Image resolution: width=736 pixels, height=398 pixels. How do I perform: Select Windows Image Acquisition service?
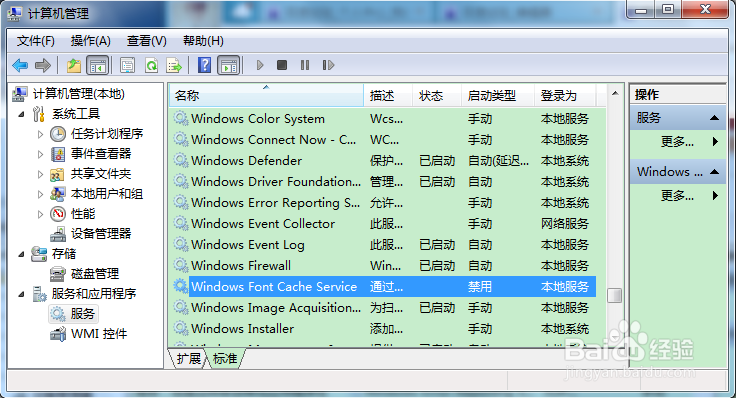click(383, 307)
